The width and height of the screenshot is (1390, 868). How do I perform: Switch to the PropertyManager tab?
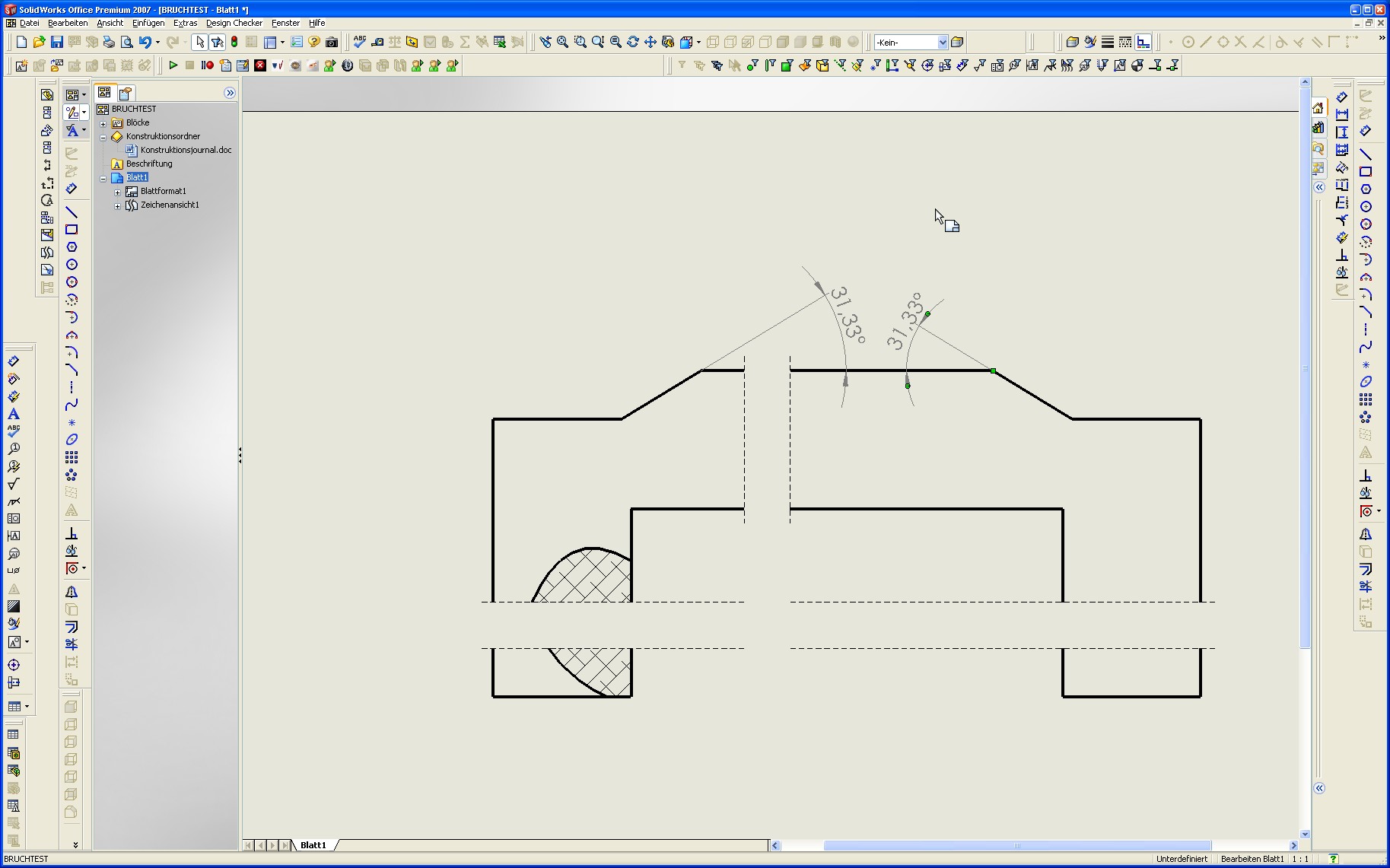coord(126,93)
